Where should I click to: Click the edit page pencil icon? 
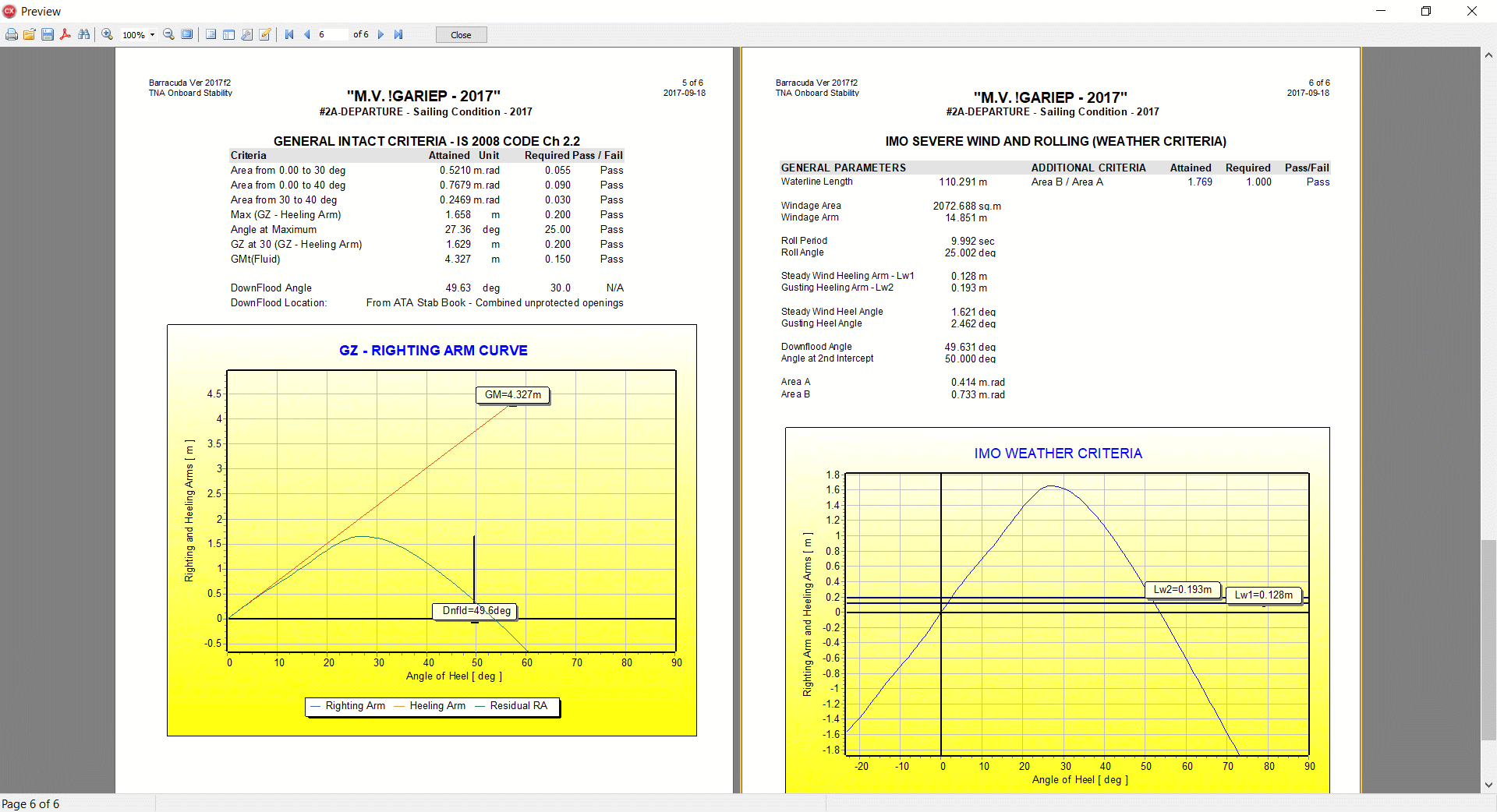[265, 34]
